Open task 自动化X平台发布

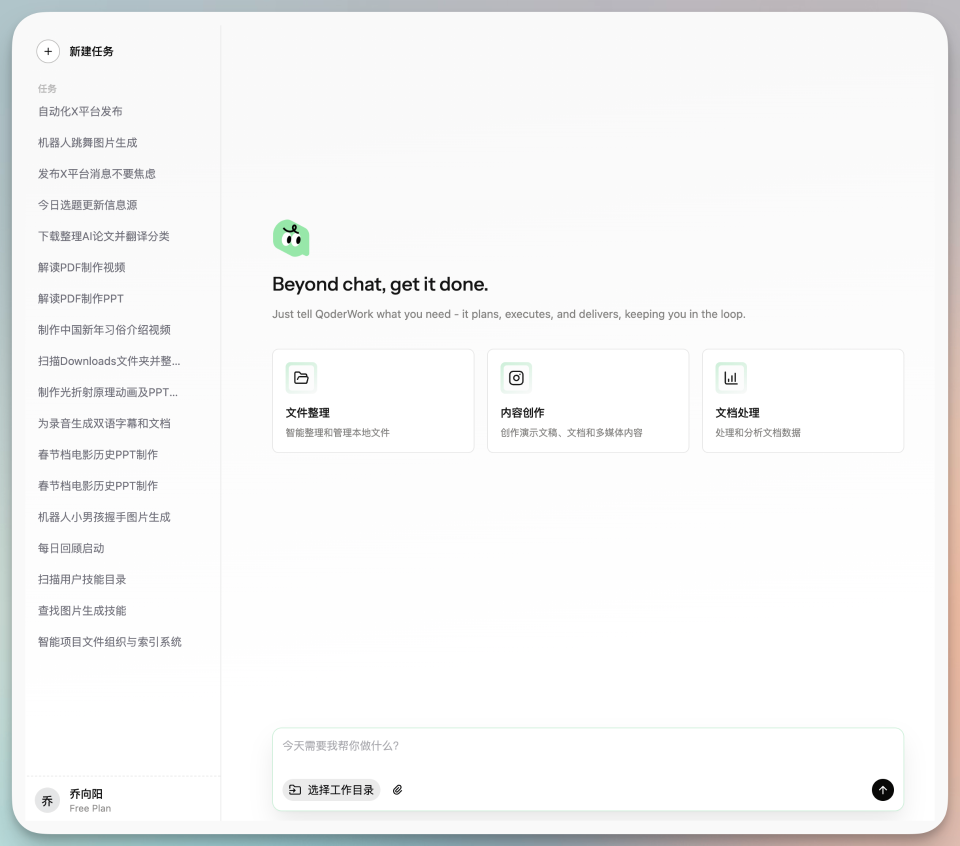[x=80, y=111]
